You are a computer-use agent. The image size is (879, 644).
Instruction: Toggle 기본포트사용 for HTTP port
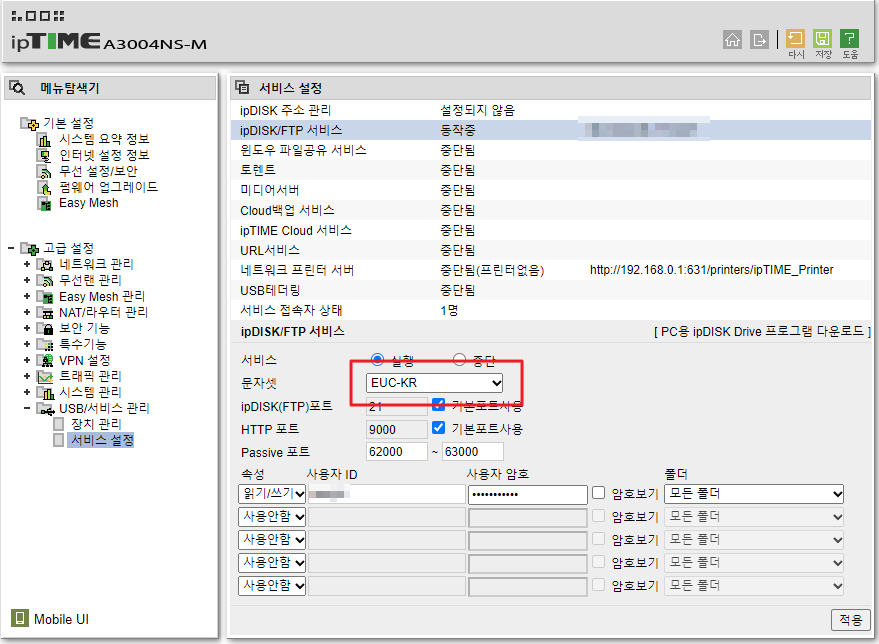438,428
